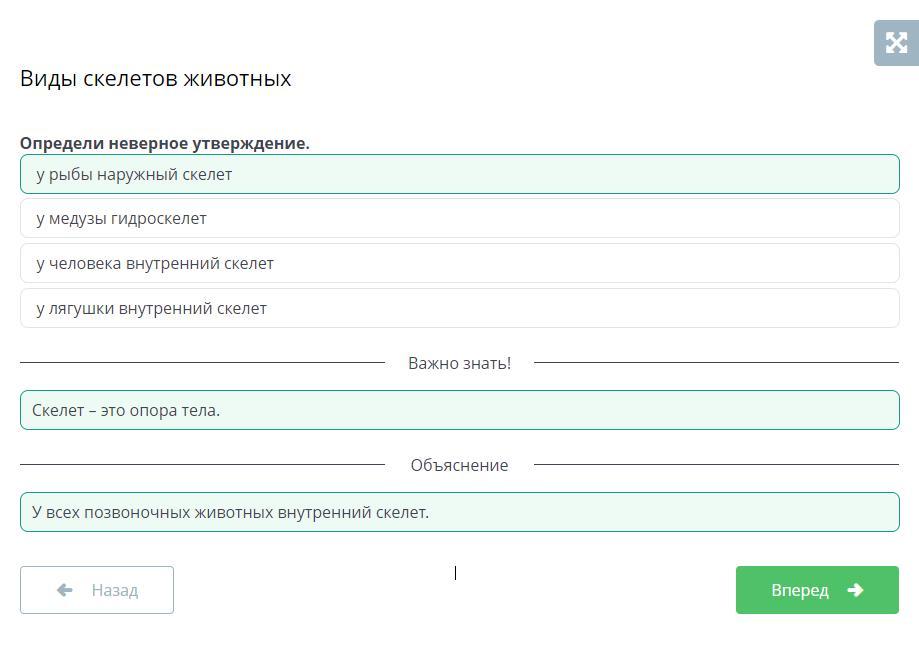Click the "Объяснение" section label
The width and height of the screenshot is (919, 655).
point(459,465)
